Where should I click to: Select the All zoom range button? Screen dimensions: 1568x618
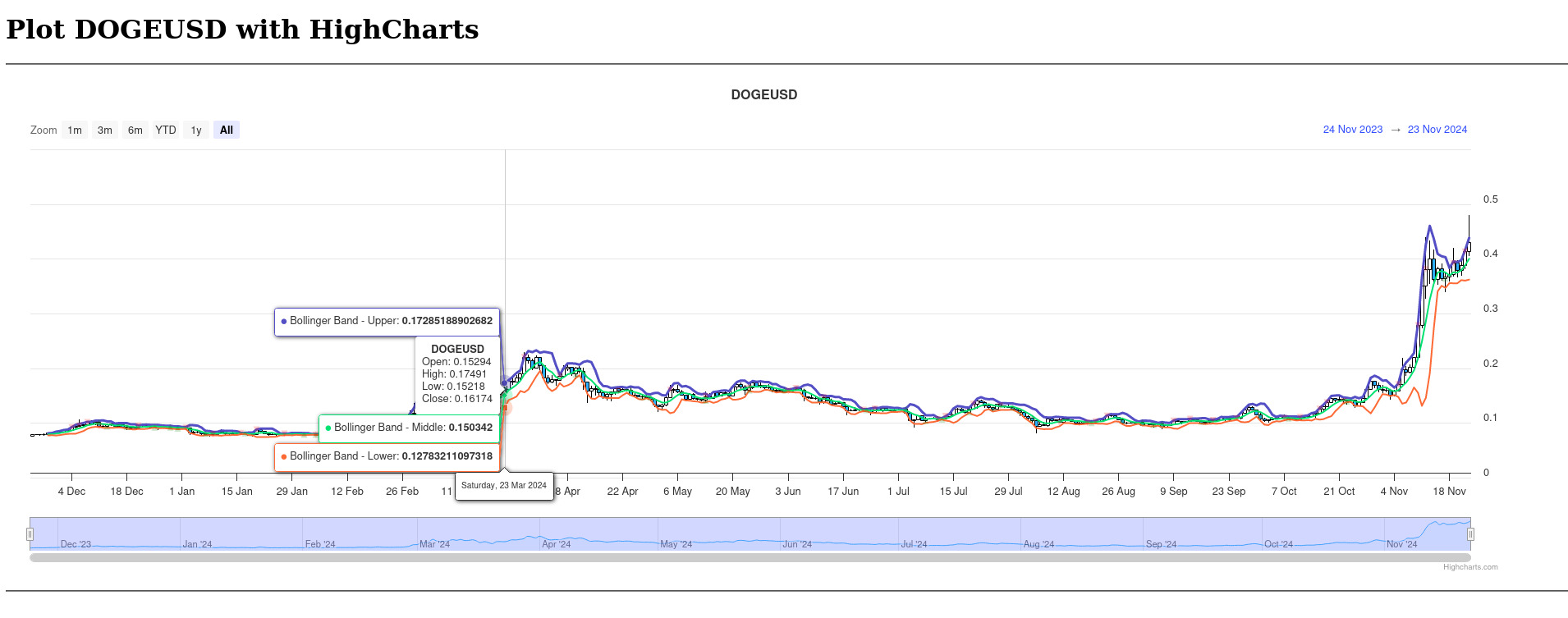pos(227,130)
